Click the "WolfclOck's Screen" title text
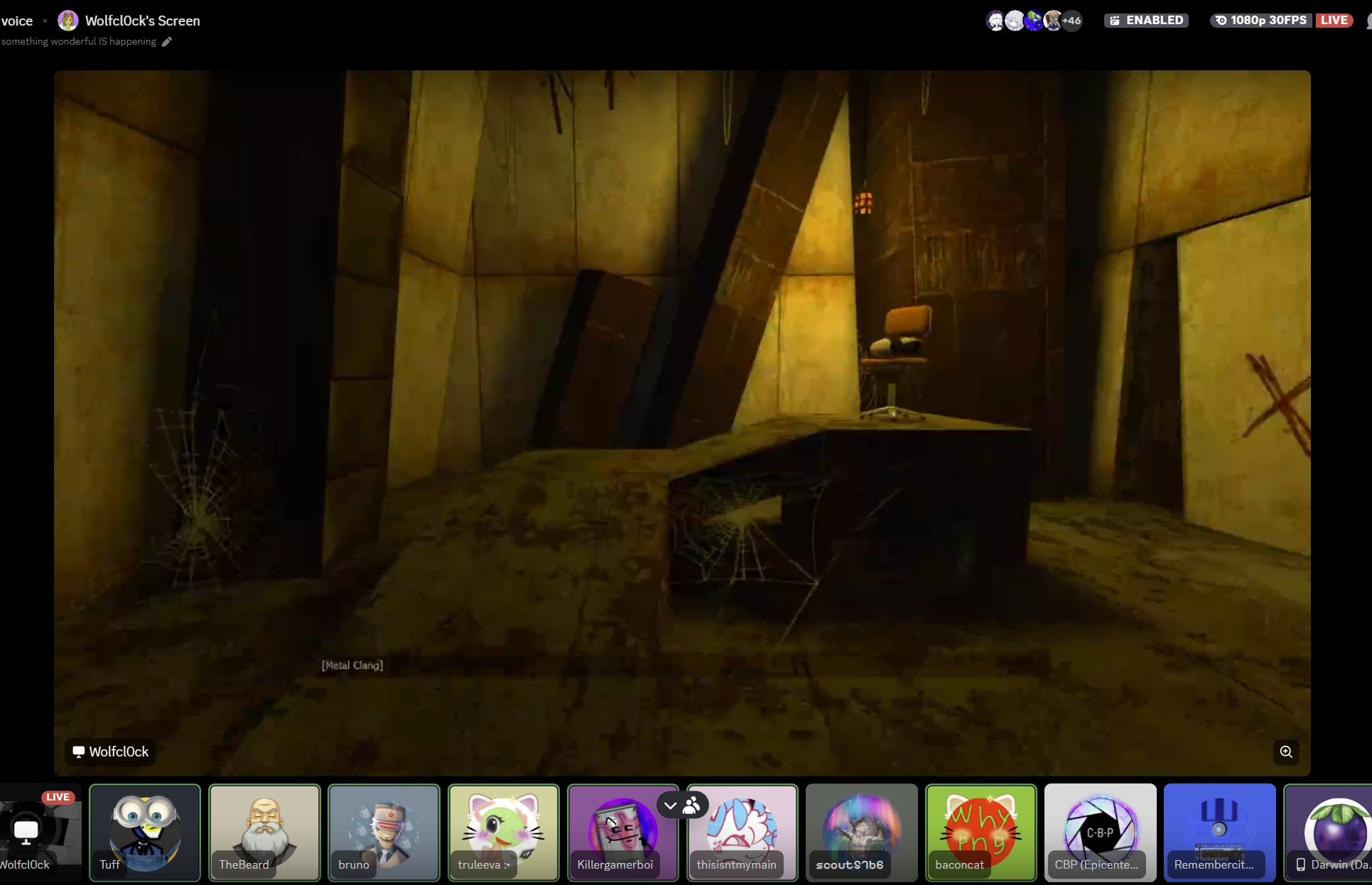The image size is (1372, 885). click(x=143, y=21)
